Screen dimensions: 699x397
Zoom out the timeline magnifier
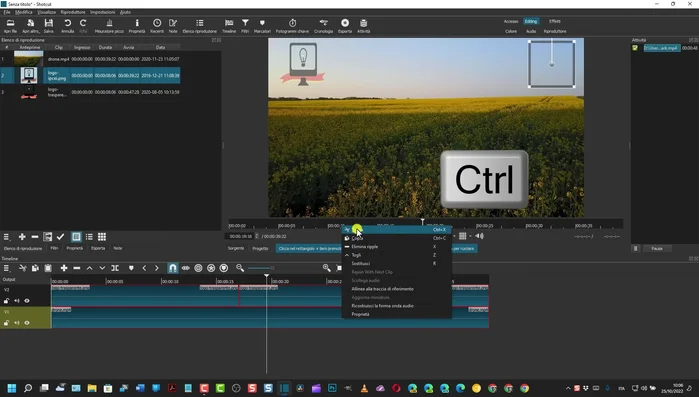click(x=240, y=268)
